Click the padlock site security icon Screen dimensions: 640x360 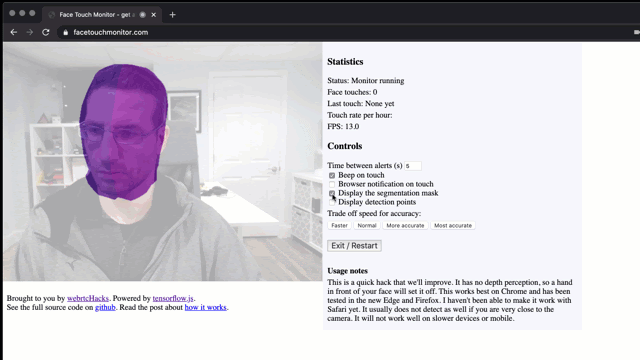coord(65,32)
